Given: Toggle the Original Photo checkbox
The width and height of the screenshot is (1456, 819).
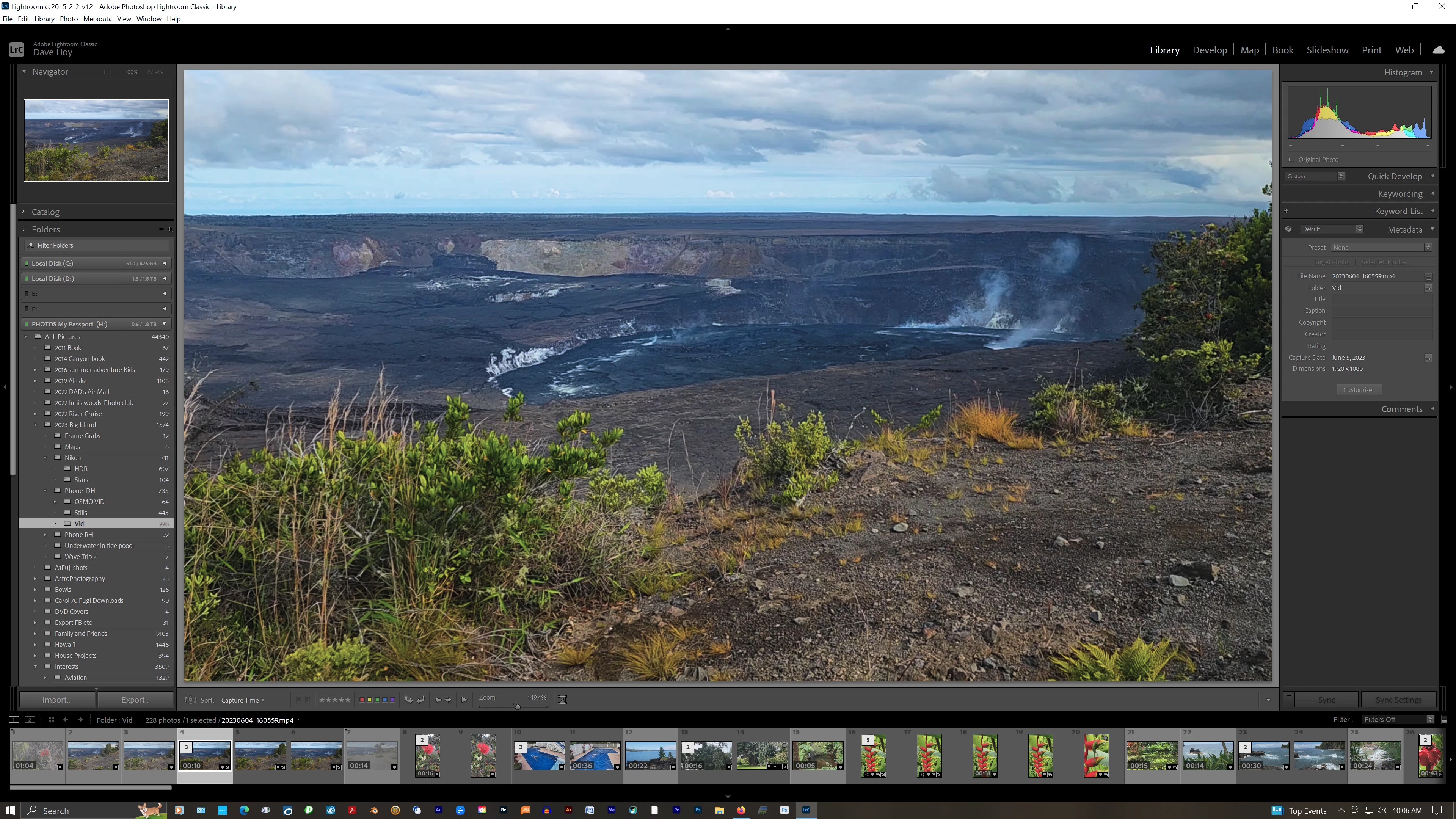Looking at the screenshot, I should point(1291,159).
